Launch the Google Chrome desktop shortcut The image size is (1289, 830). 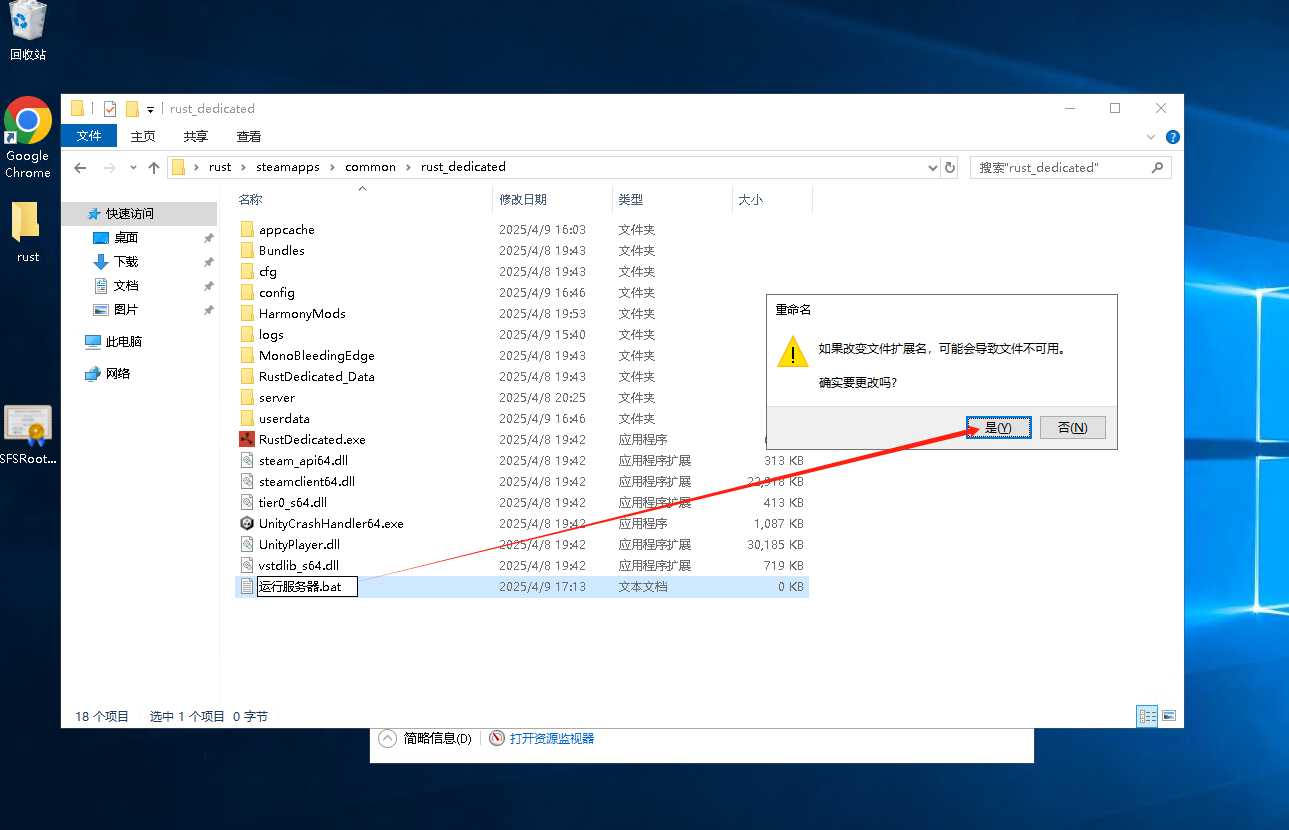click(x=28, y=138)
